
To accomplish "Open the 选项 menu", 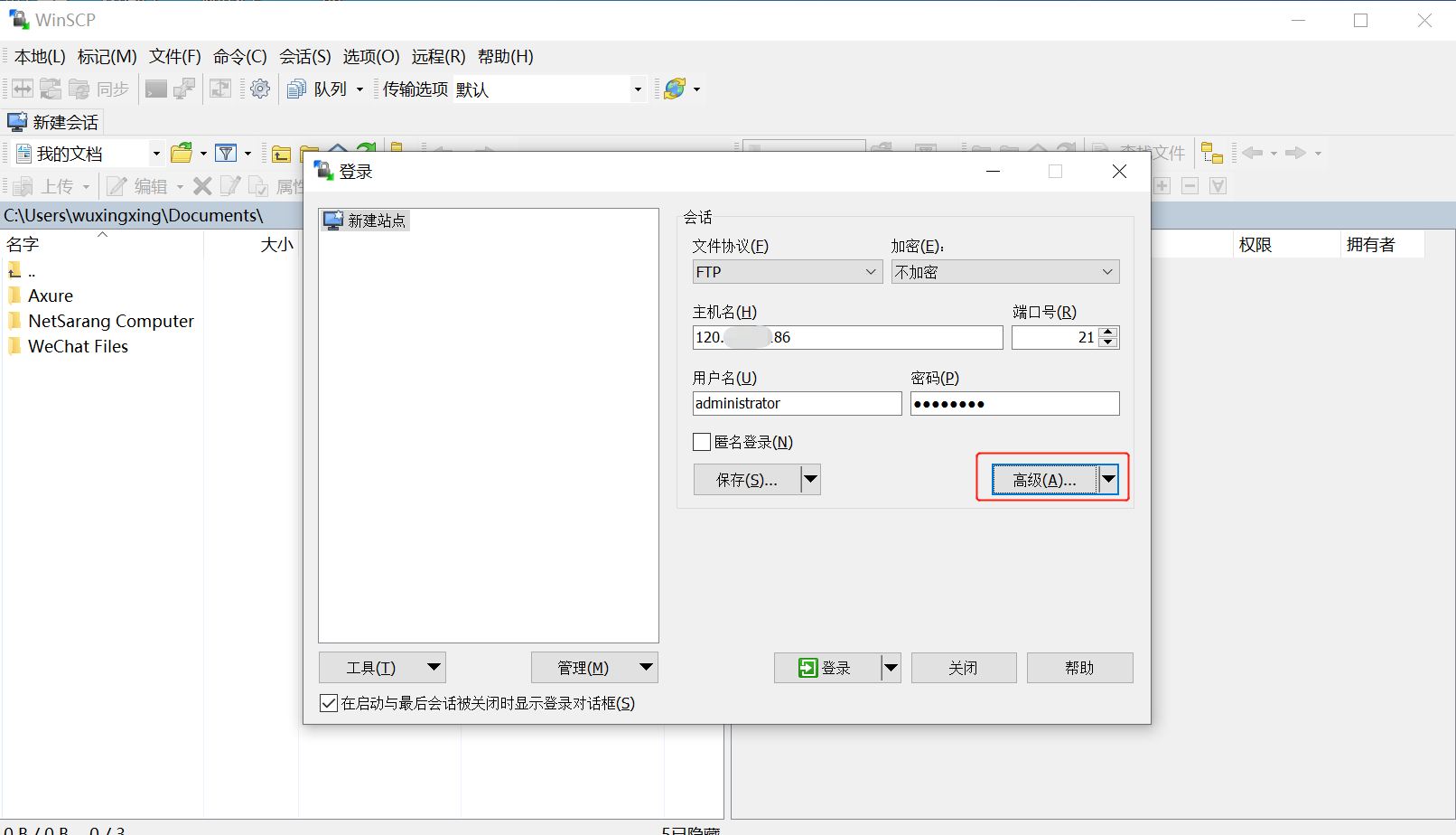I will pos(370,56).
